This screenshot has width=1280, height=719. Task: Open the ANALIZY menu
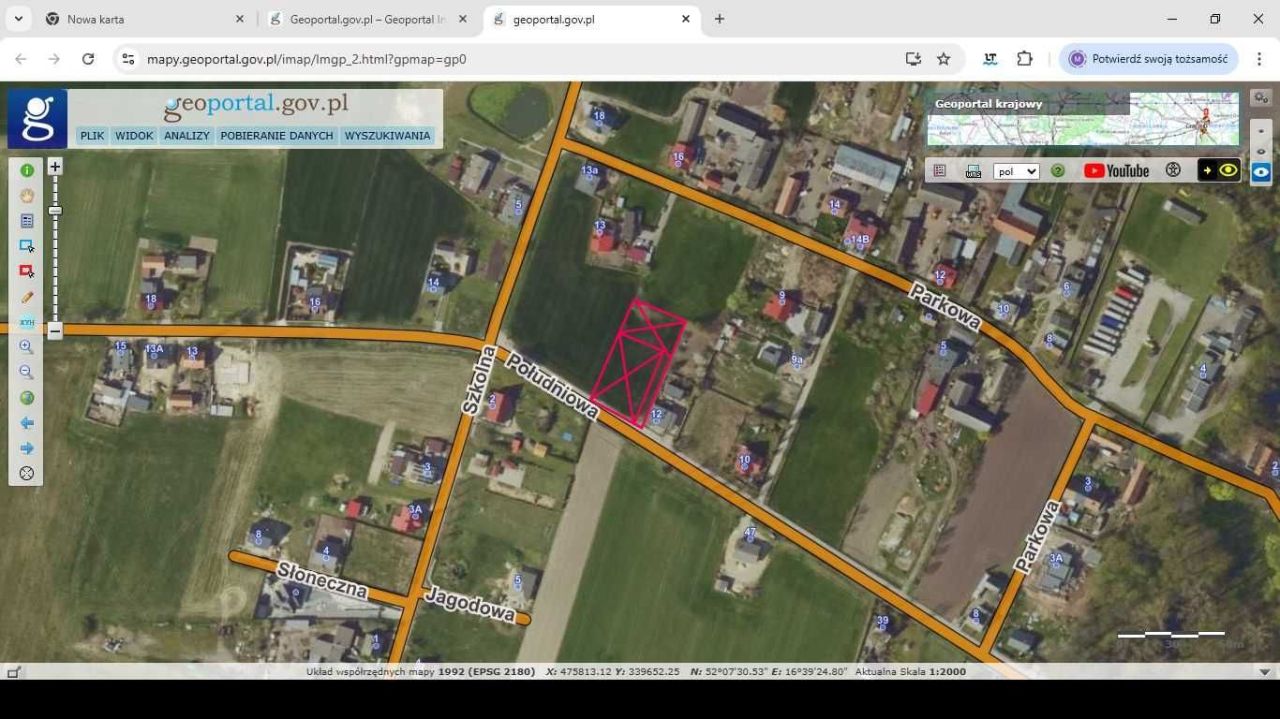point(186,136)
